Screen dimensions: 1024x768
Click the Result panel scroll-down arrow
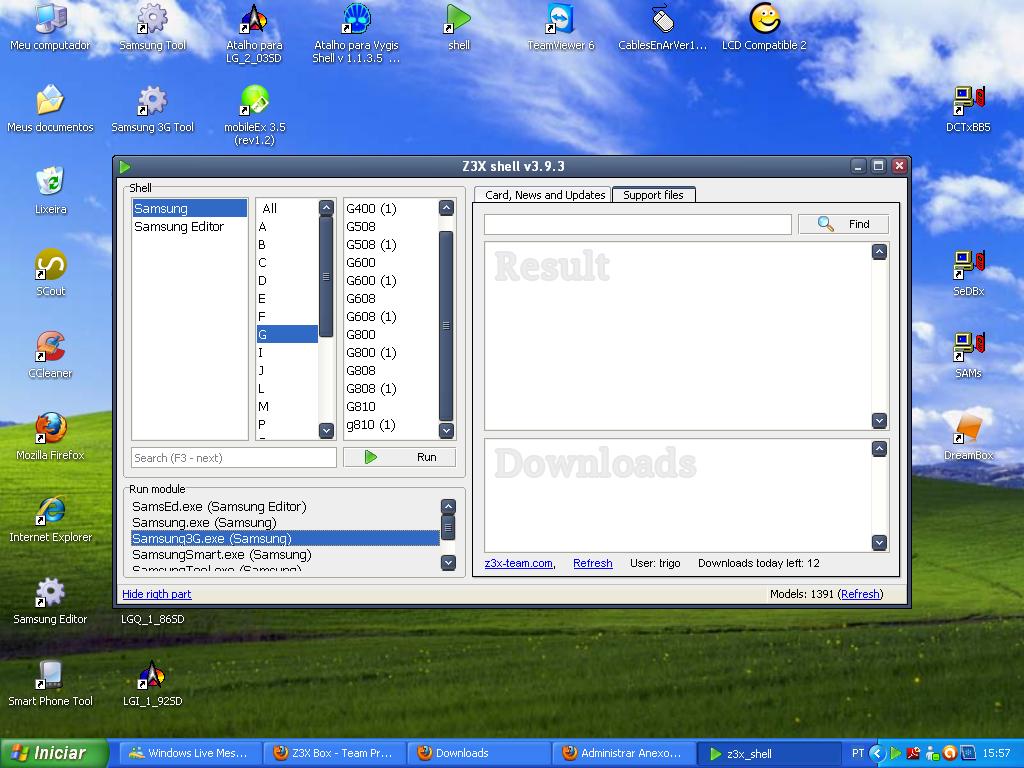pyautogui.click(x=879, y=421)
